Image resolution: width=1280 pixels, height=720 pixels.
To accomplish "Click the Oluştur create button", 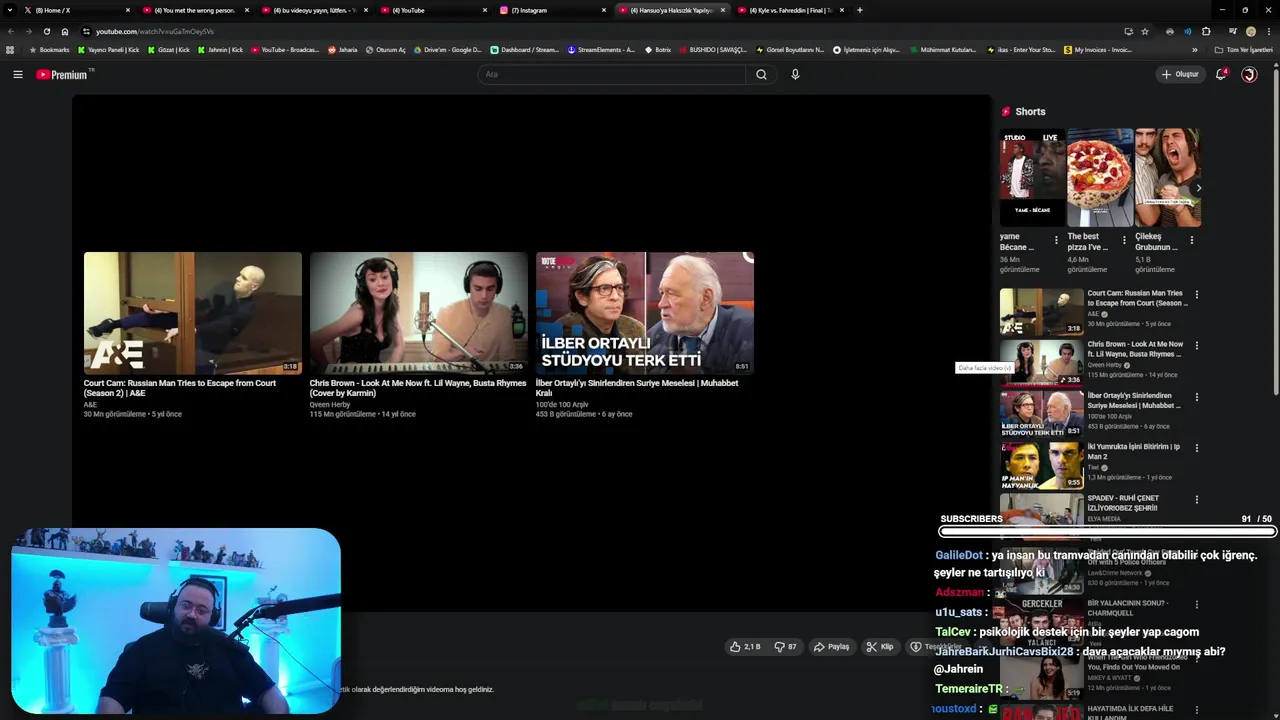I will [x=1180, y=74].
